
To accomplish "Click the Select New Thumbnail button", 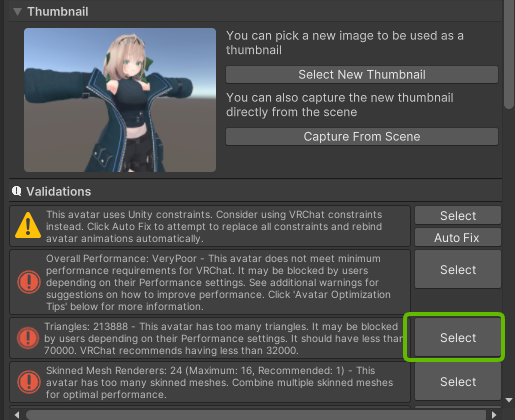I will pos(362,74).
